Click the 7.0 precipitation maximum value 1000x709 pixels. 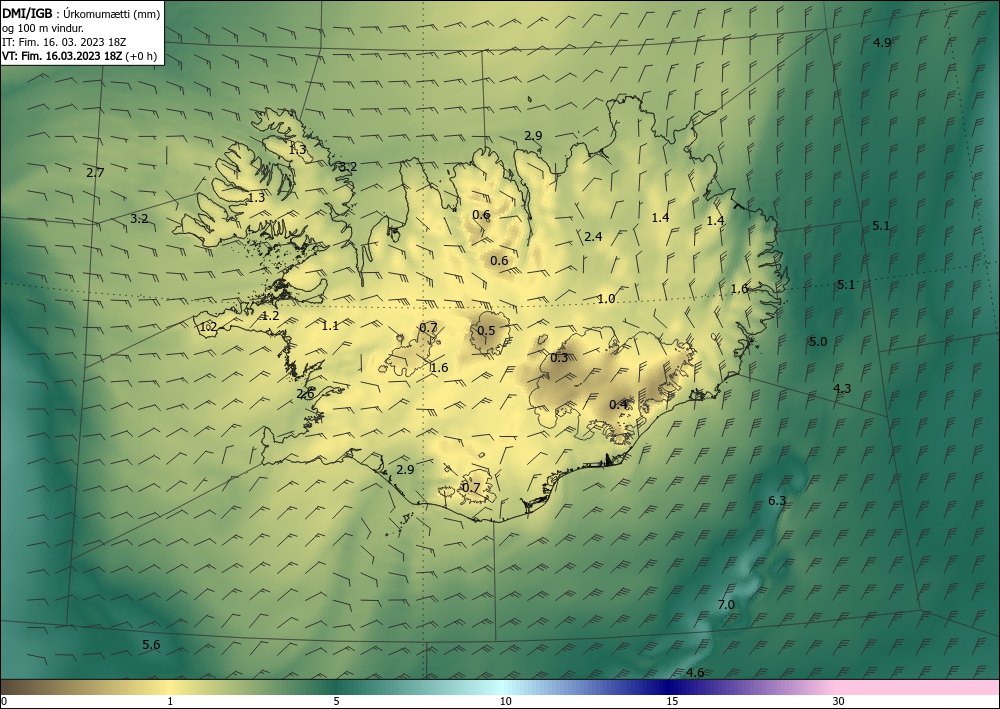pyautogui.click(x=726, y=604)
